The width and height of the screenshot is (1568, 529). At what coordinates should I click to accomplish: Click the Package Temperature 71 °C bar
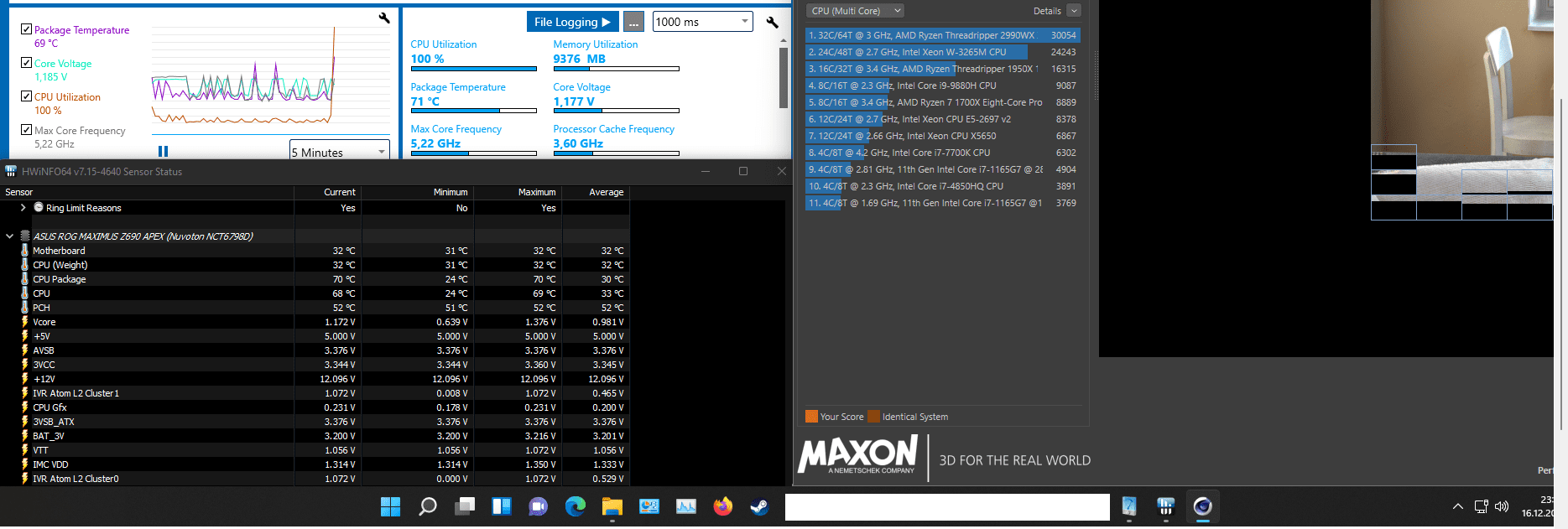coord(473,111)
